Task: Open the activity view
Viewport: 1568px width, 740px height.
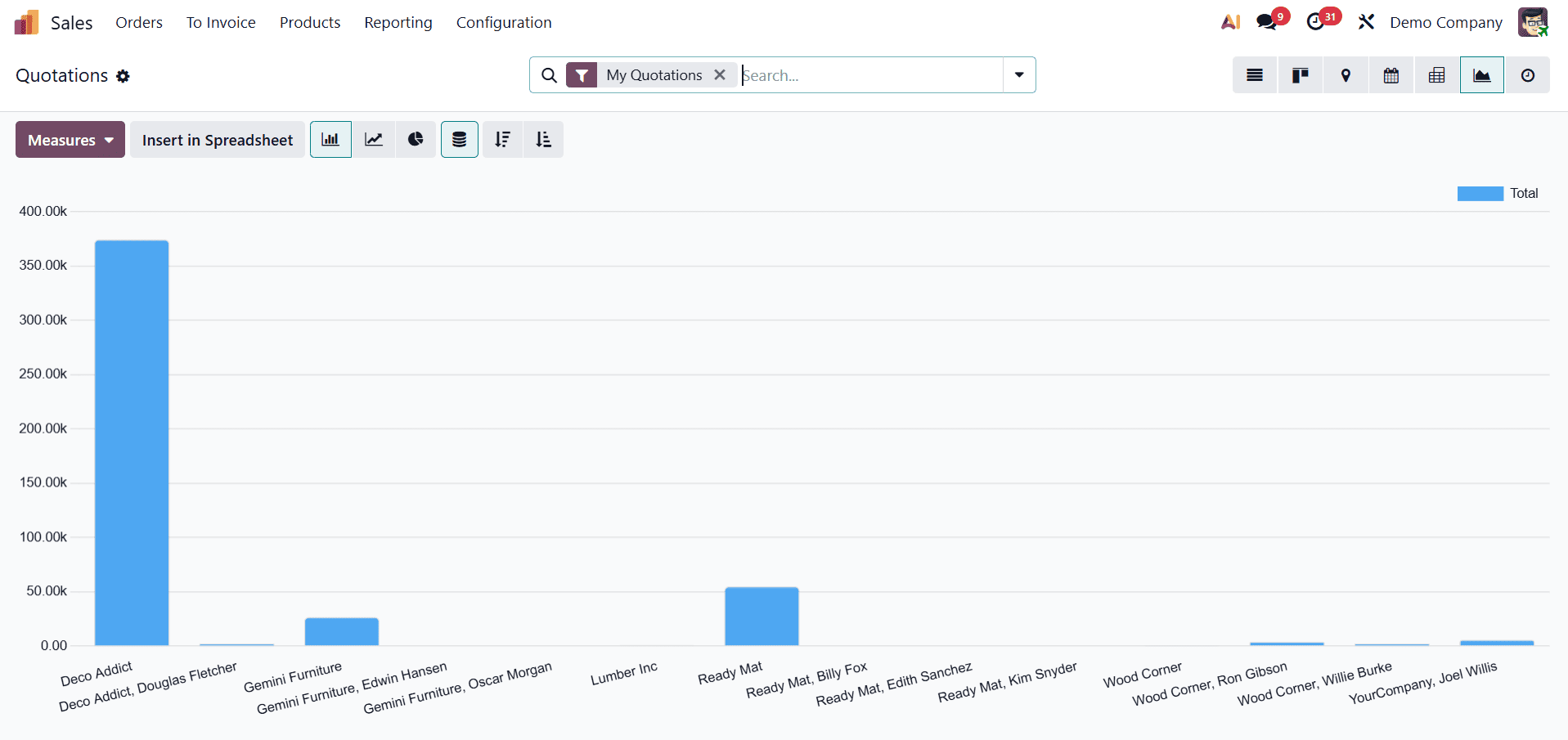Action: pos(1528,74)
